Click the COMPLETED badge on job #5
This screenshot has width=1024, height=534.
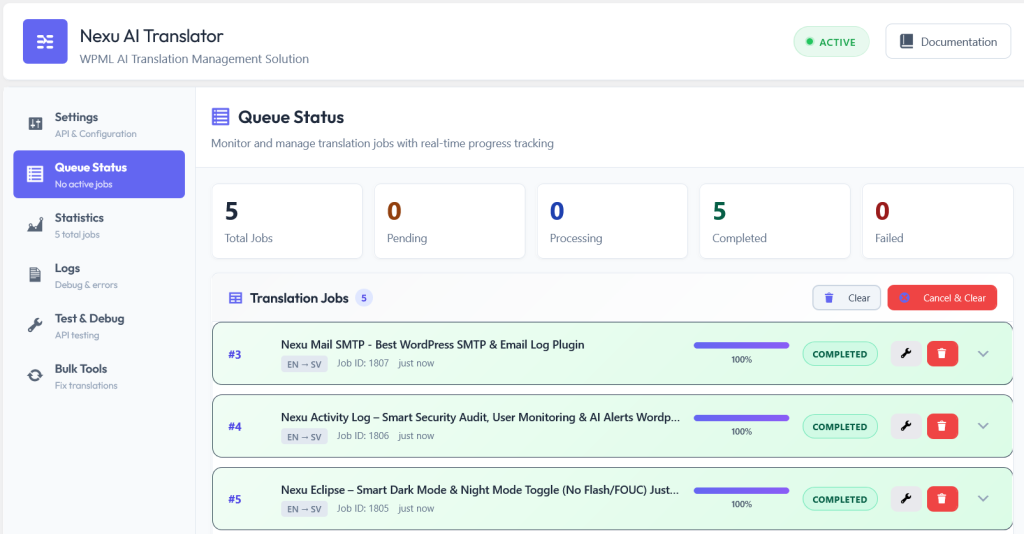point(840,499)
